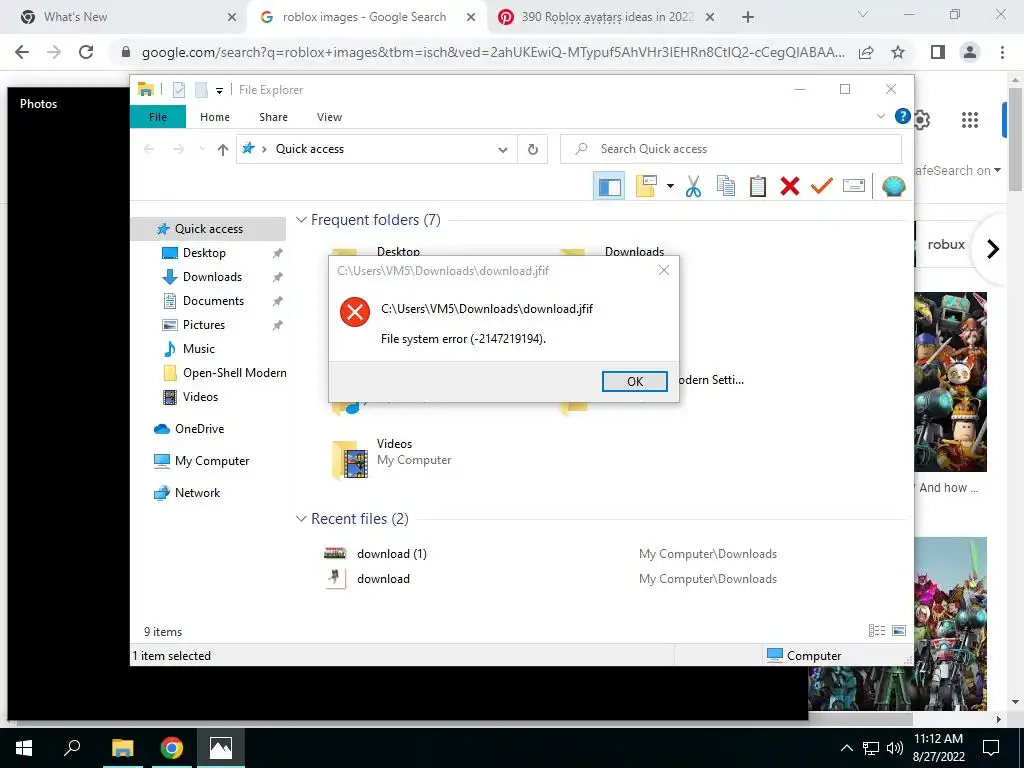Screen dimensions: 1024x768
Task: Click the Up one level arrow
Action: pyautogui.click(x=223, y=150)
